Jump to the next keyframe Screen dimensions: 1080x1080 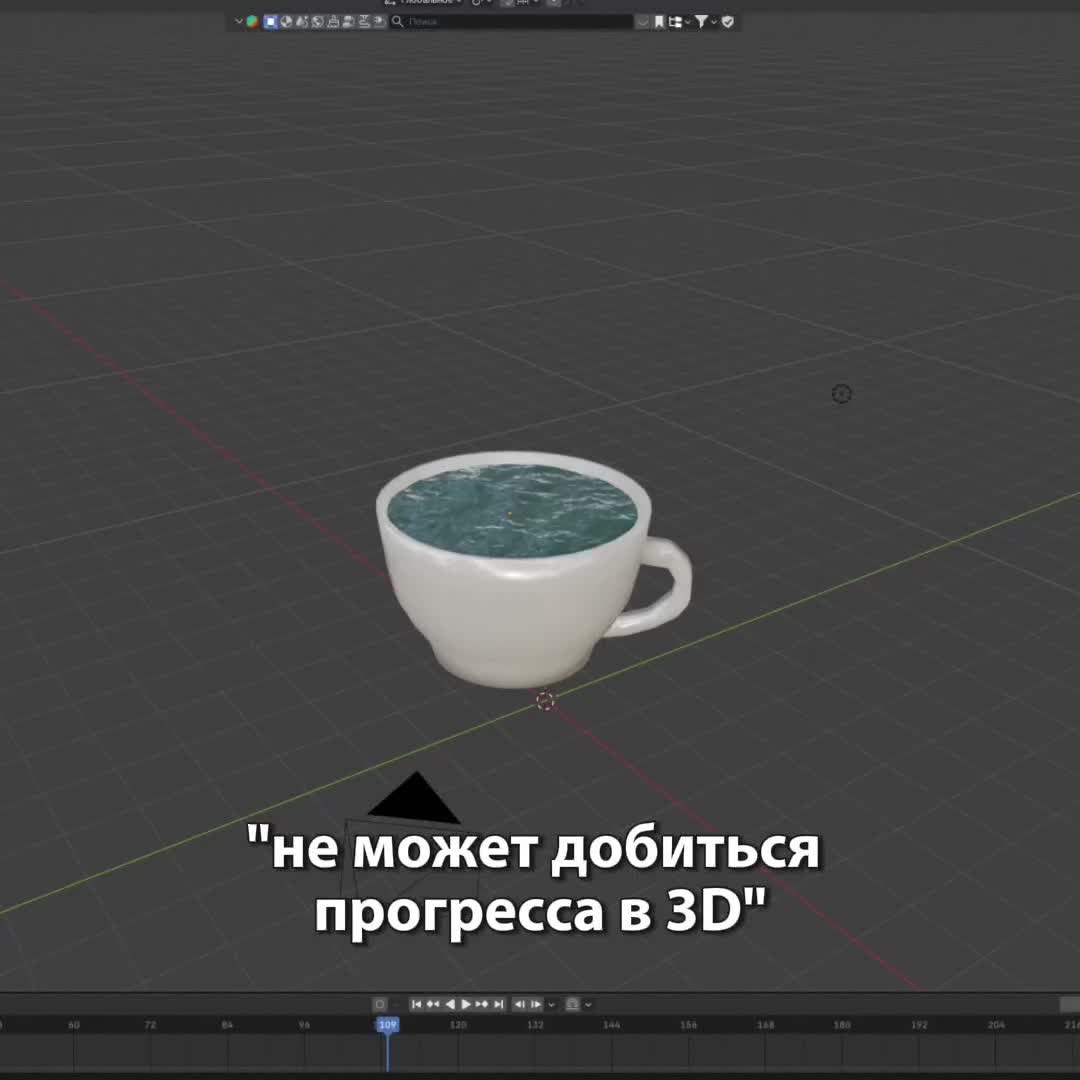pos(482,1004)
